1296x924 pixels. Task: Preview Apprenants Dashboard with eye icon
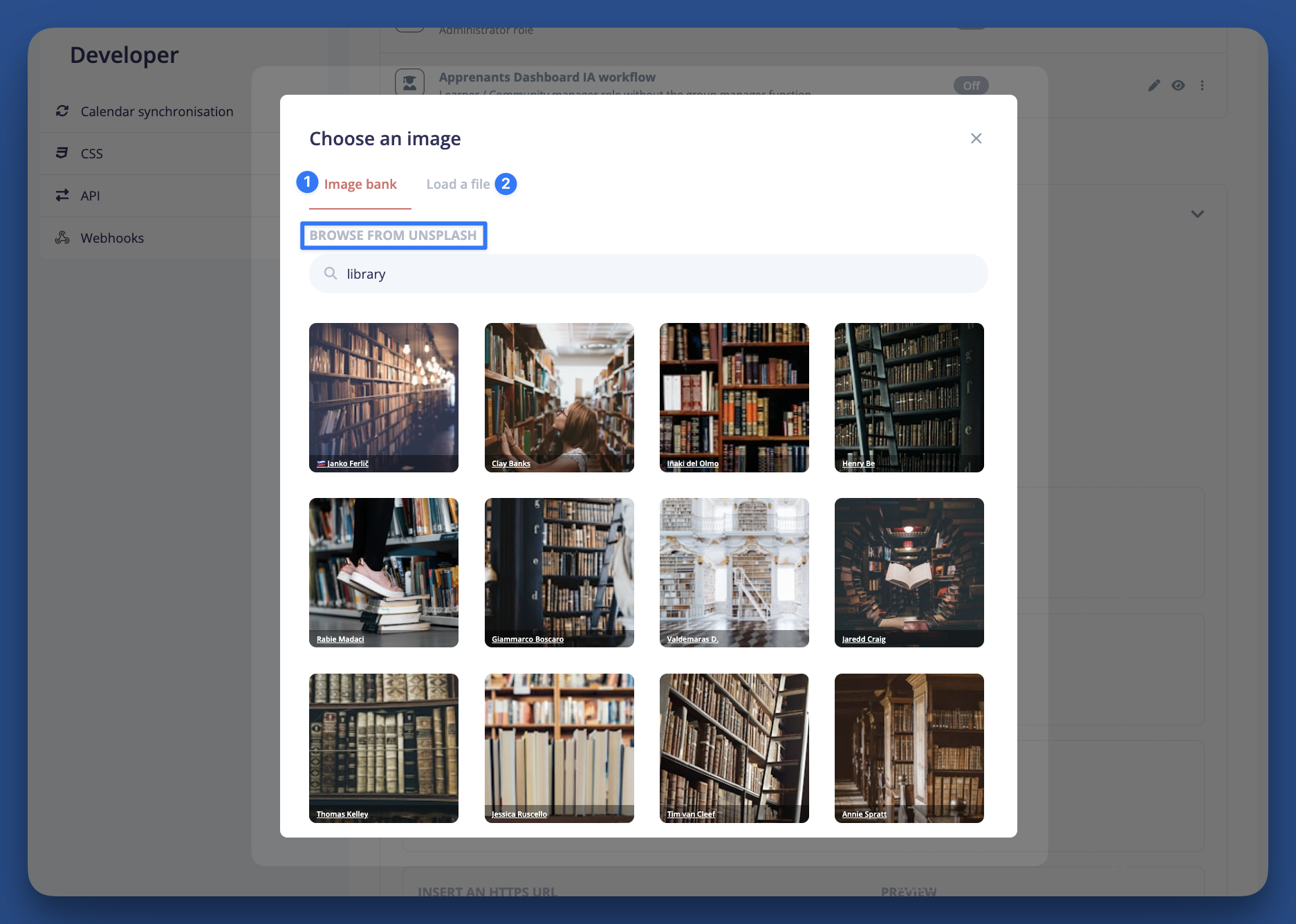pos(1178,85)
